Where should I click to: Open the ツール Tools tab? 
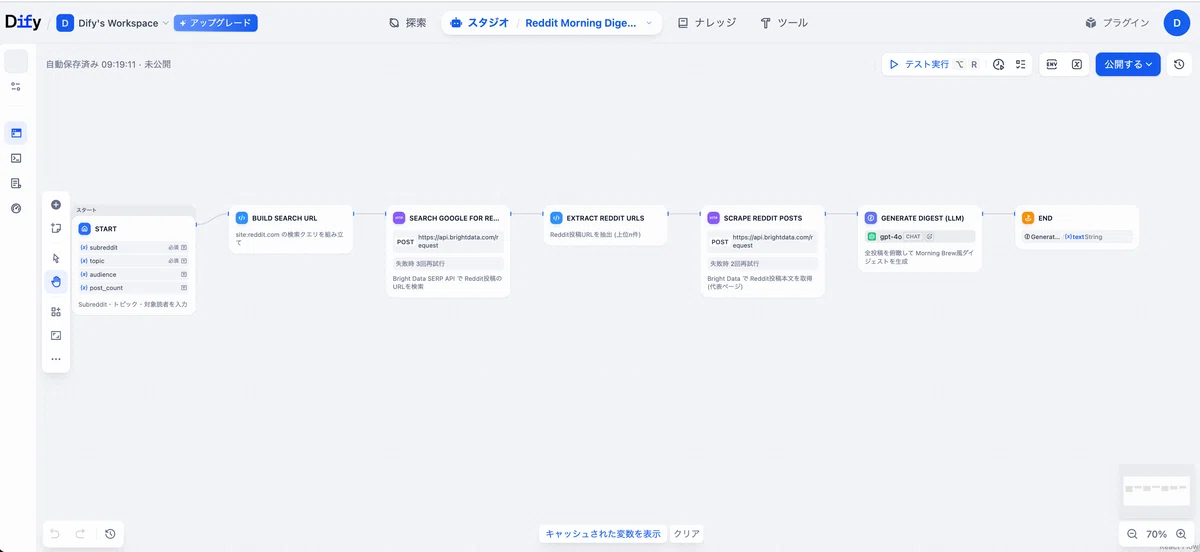tap(784, 22)
